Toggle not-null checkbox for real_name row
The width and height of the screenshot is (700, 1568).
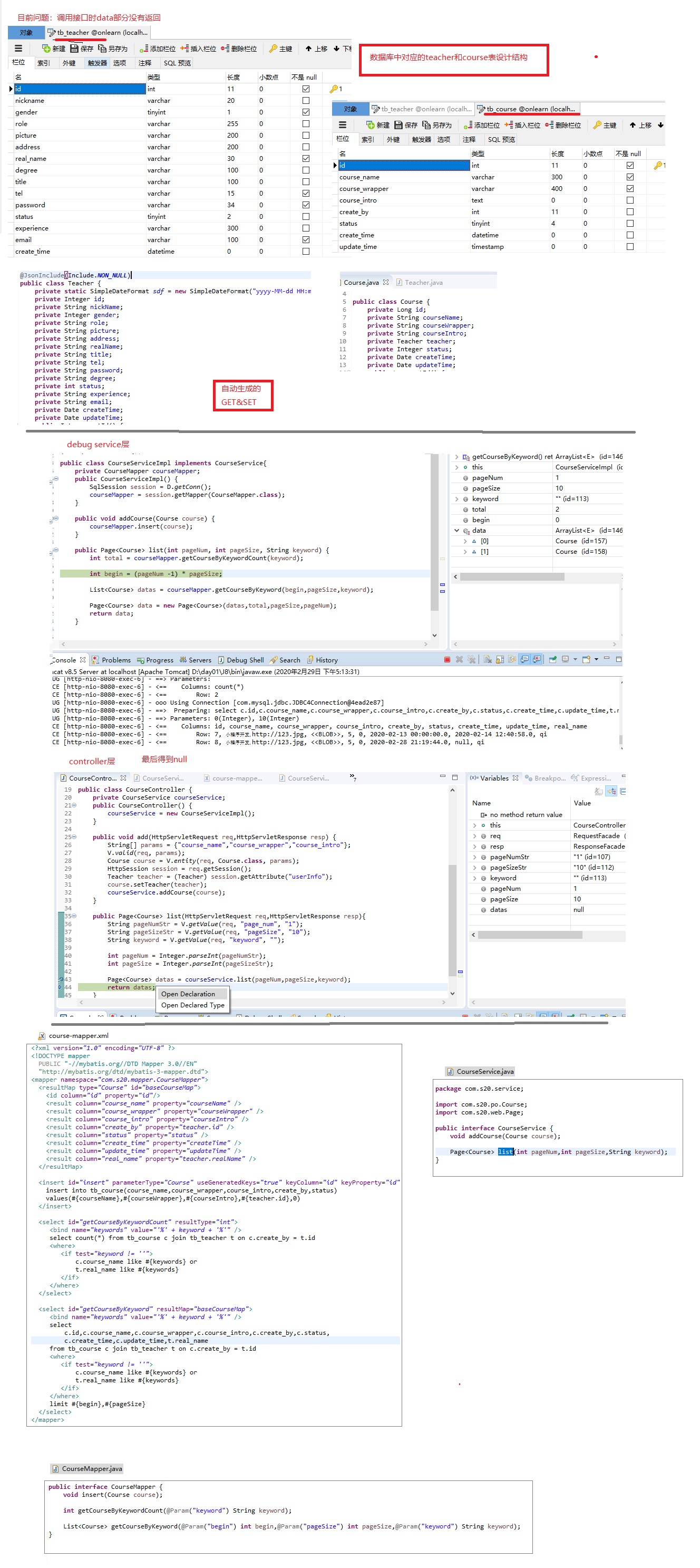(x=306, y=158)
